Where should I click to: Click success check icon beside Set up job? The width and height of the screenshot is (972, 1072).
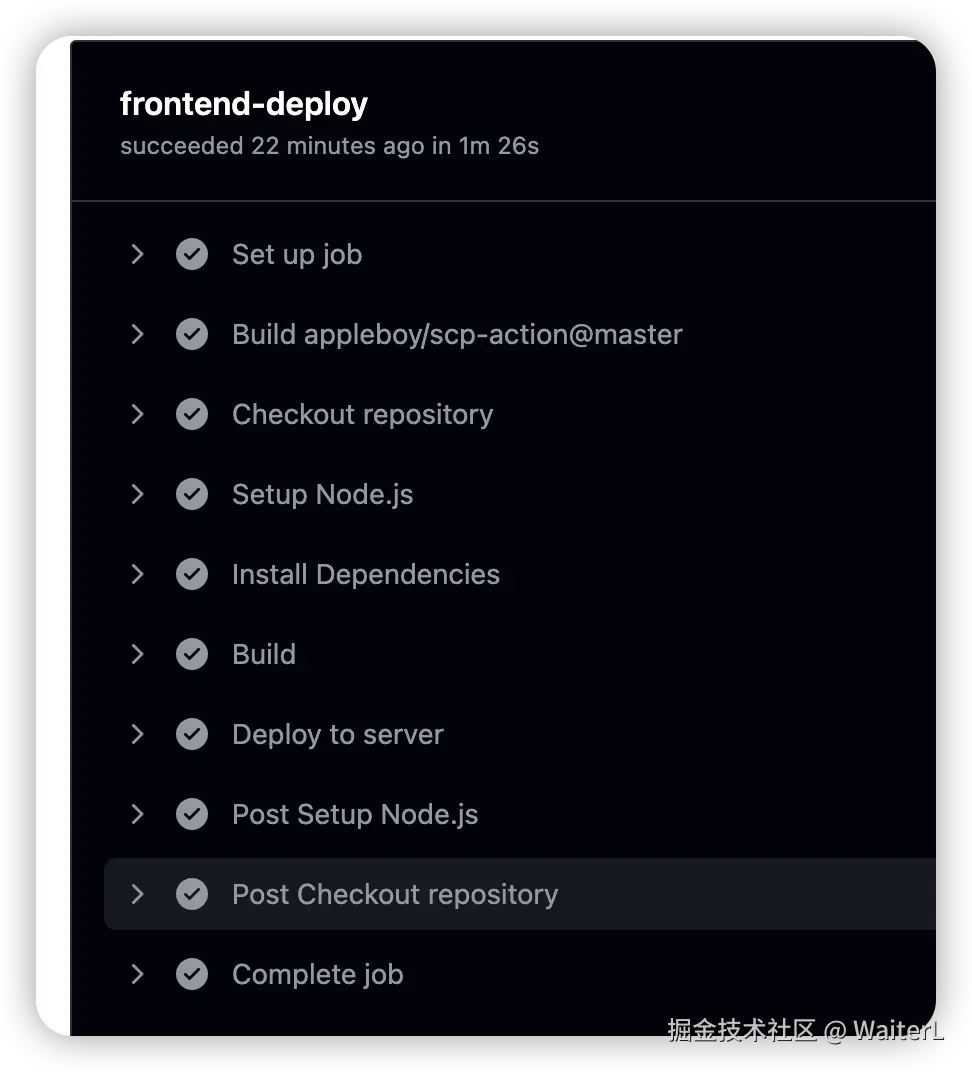point(192,254)
